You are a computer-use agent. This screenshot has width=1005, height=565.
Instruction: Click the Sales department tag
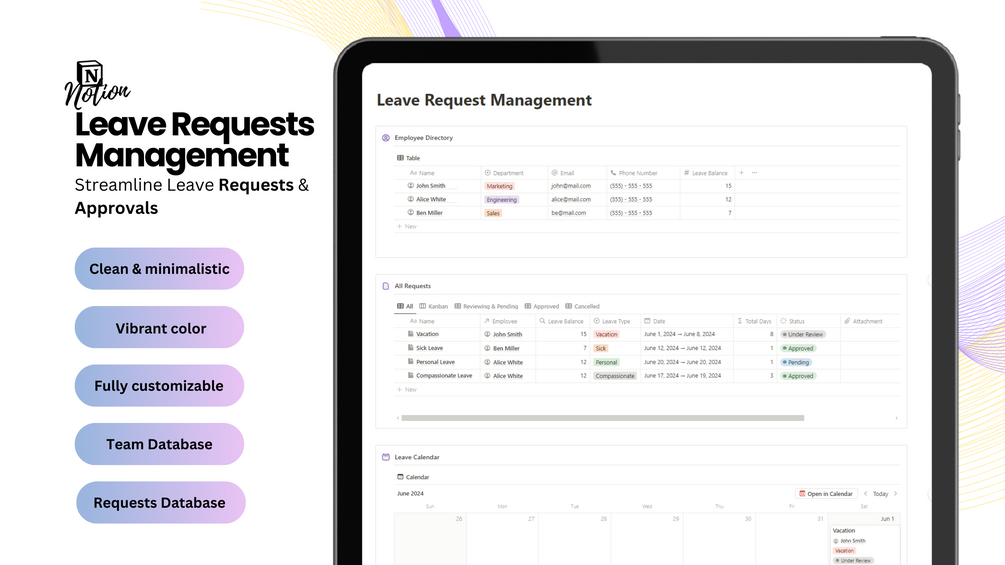(493, 213)
